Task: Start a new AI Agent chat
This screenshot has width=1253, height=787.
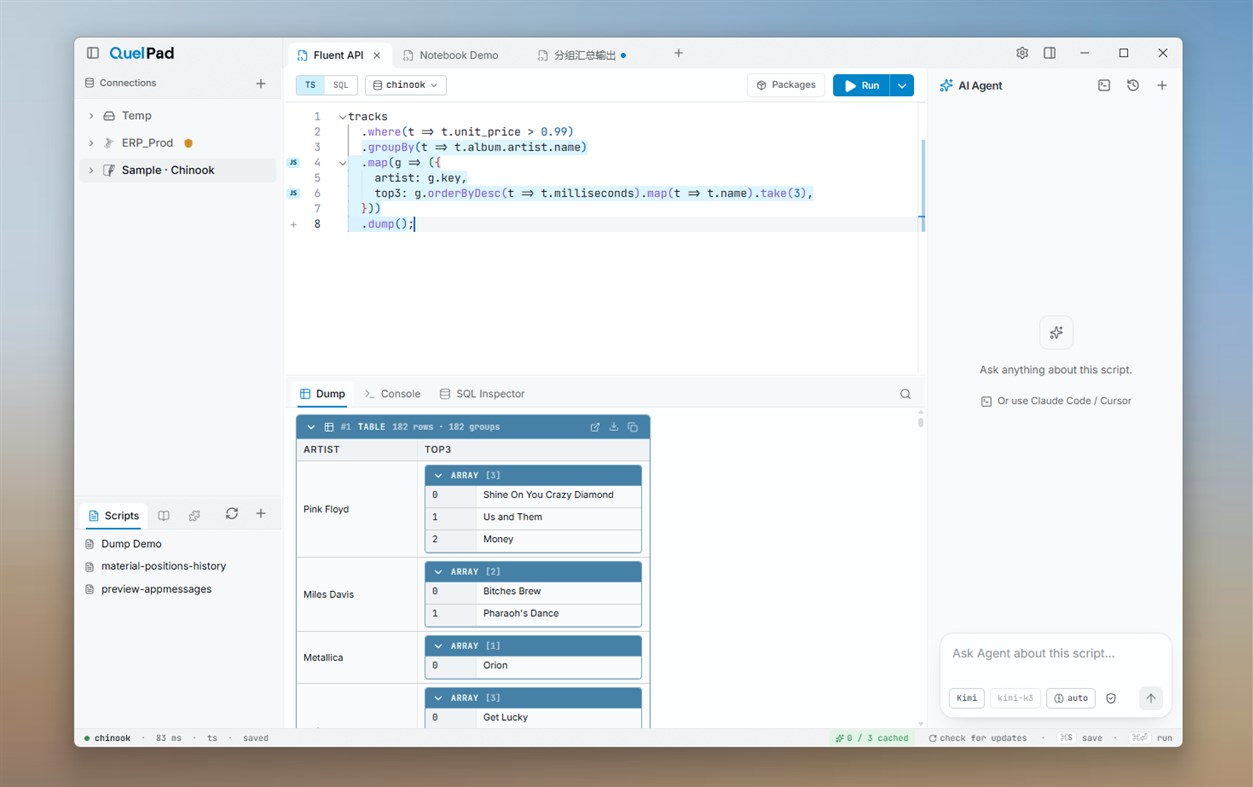Action: (1162, 86)
